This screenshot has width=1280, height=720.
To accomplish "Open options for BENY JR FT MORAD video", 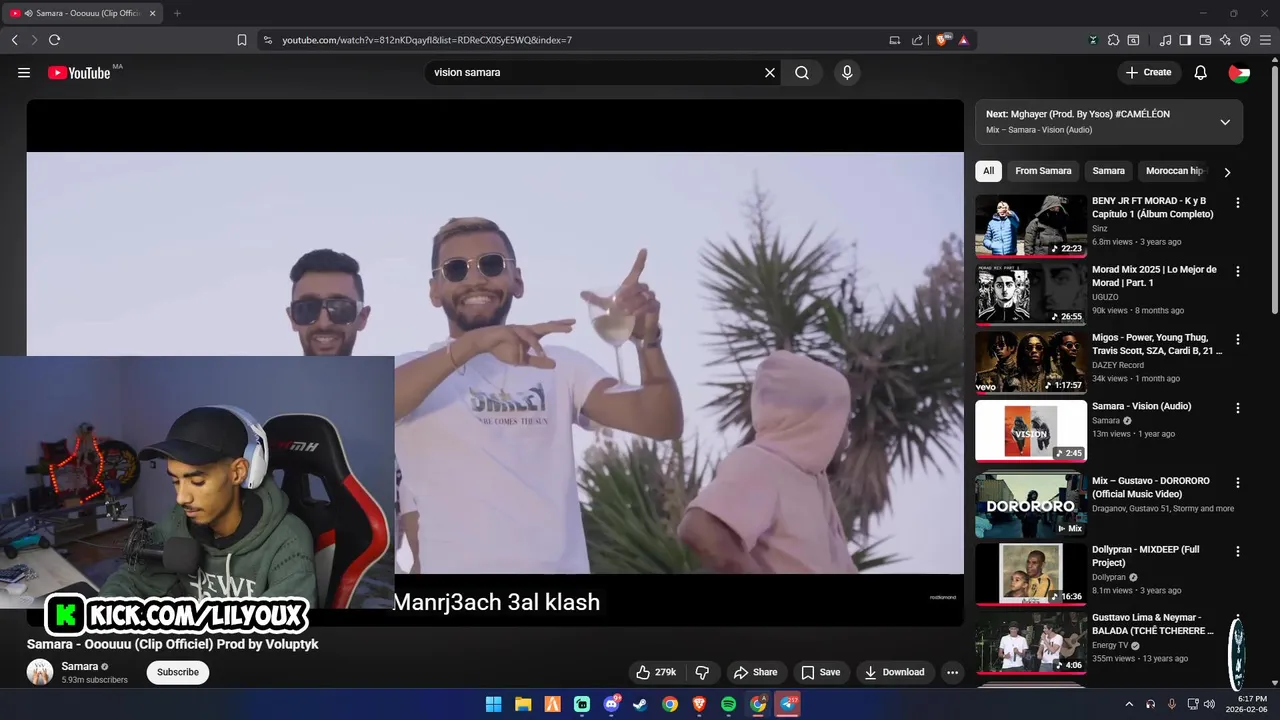I will point(1238,203).
